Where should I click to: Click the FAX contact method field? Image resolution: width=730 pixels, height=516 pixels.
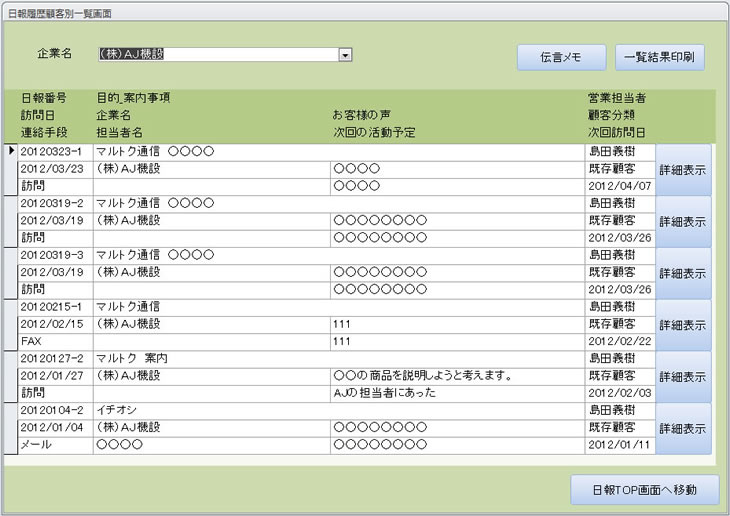coord(55,341)
